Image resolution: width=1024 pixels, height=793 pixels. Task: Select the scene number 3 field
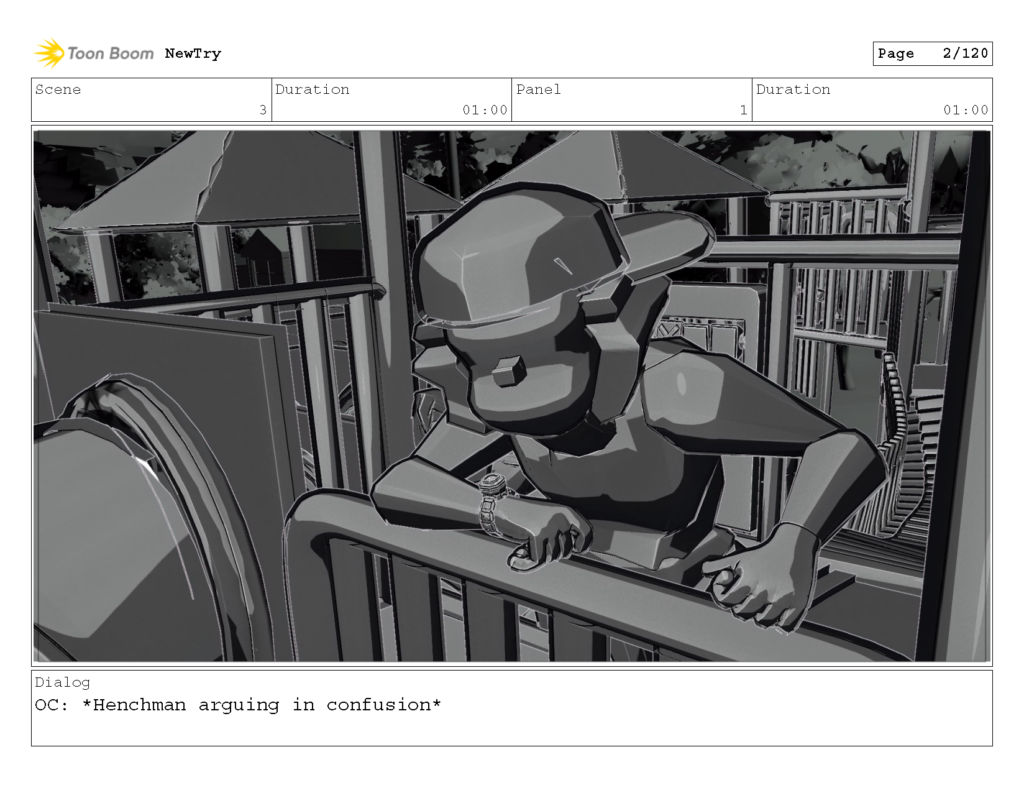(x=261, y=110)
